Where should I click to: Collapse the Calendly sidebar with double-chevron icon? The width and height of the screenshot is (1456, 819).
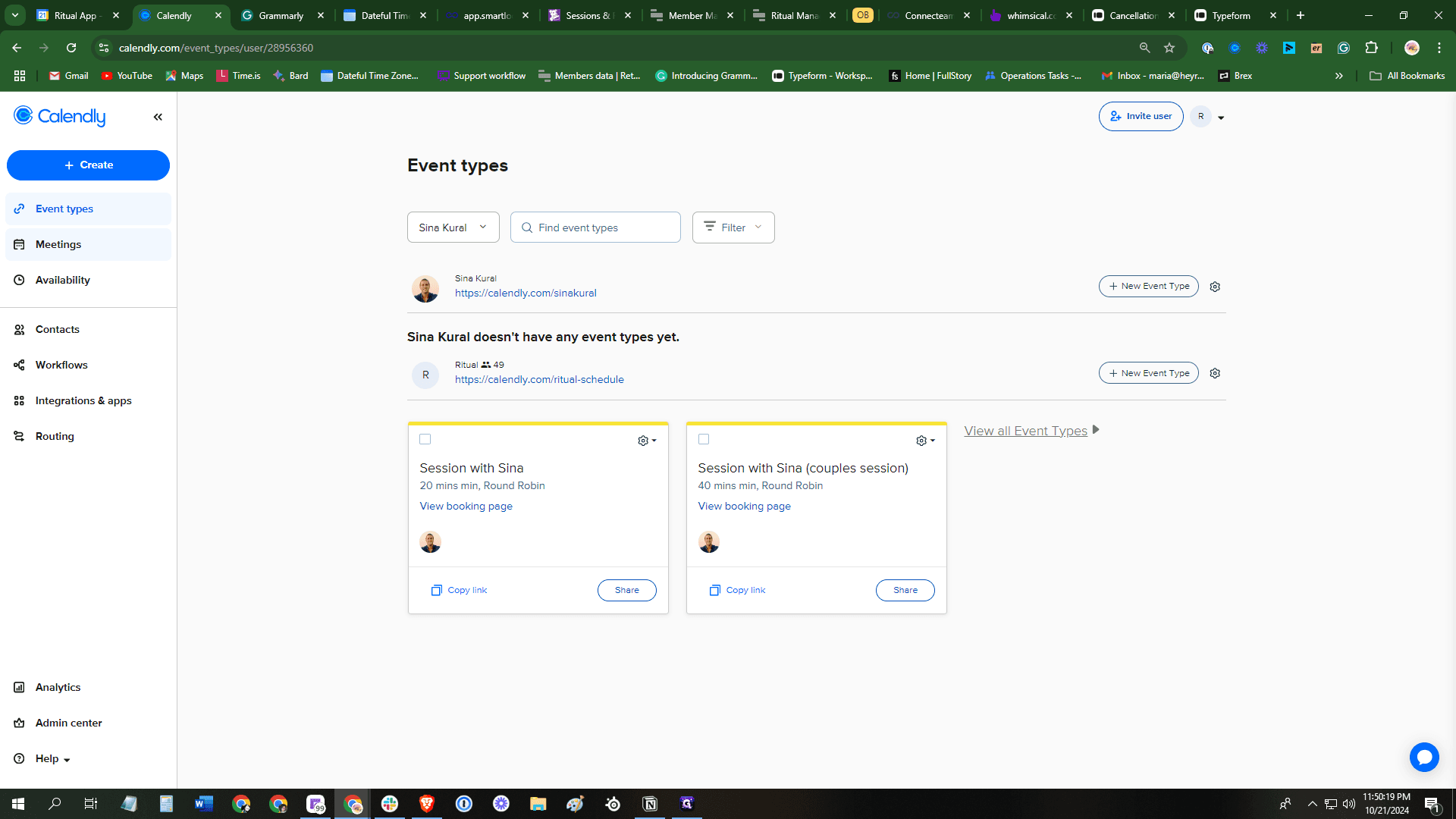point(158,117)
